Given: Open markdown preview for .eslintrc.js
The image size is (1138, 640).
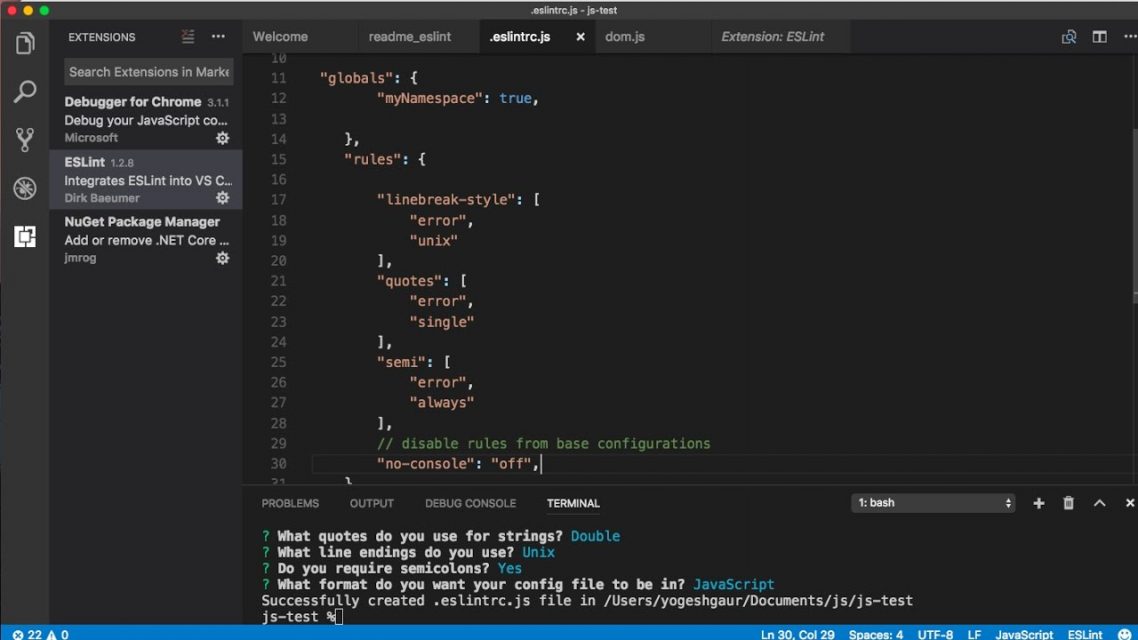Looking at the screenshot, I should click(x=1068, y=36).
